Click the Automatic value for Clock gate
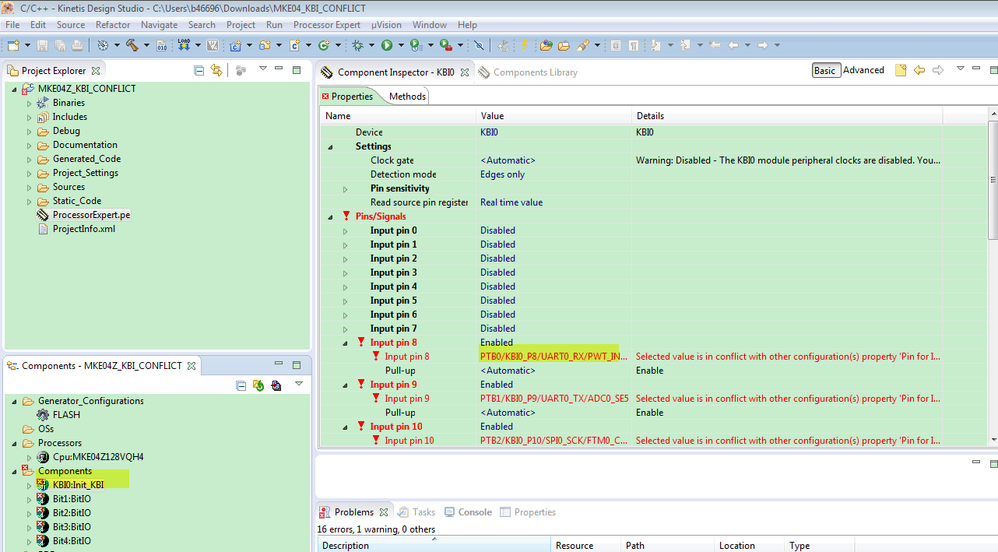 point(507,160)
